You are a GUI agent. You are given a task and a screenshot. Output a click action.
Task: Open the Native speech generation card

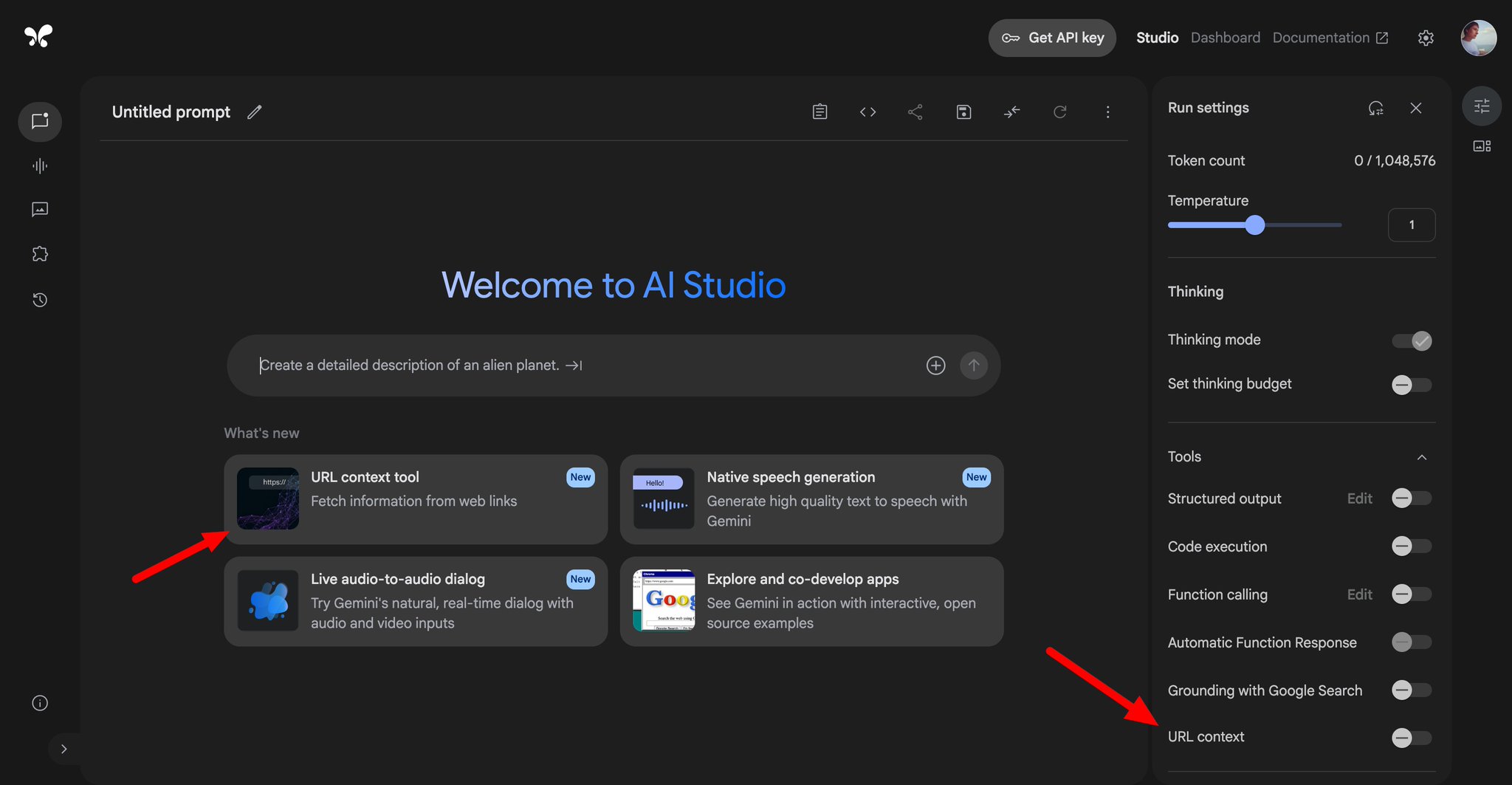(811, 499)
